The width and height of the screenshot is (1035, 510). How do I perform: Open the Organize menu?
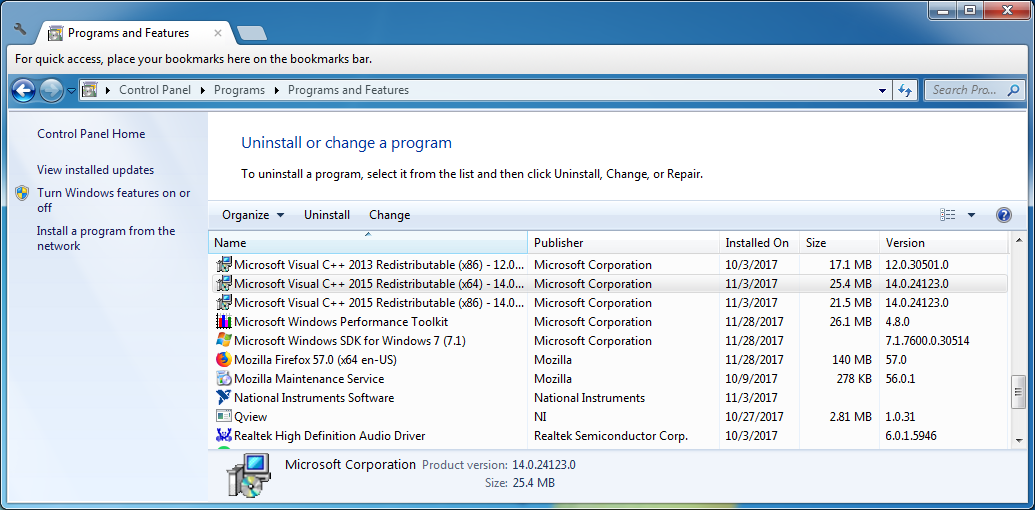[253, 215]
